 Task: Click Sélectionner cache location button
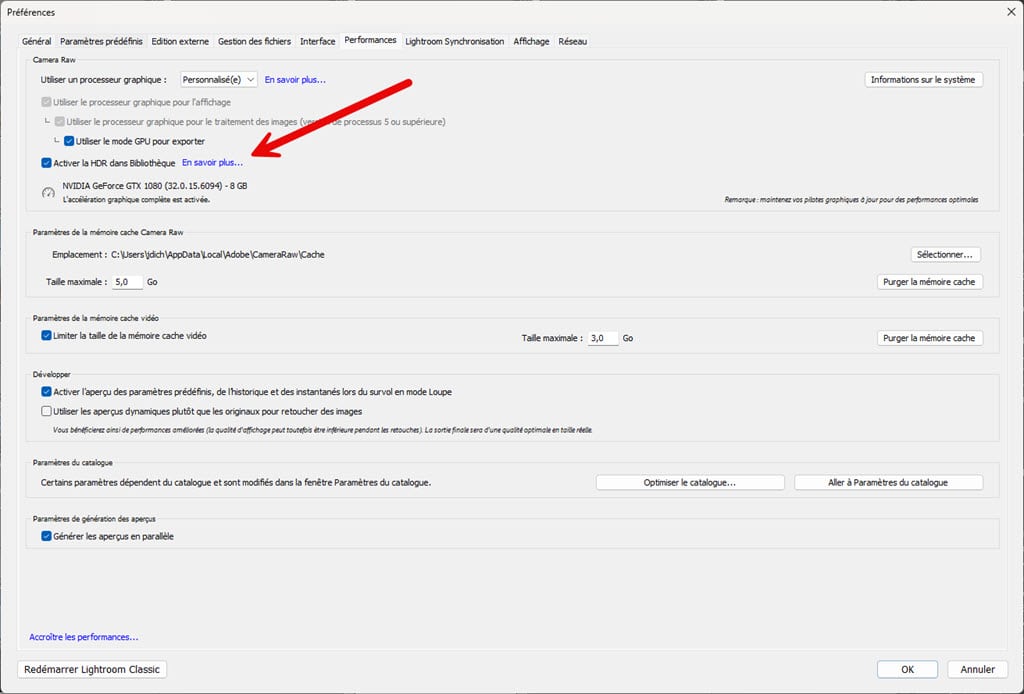[x=945, y=255]
